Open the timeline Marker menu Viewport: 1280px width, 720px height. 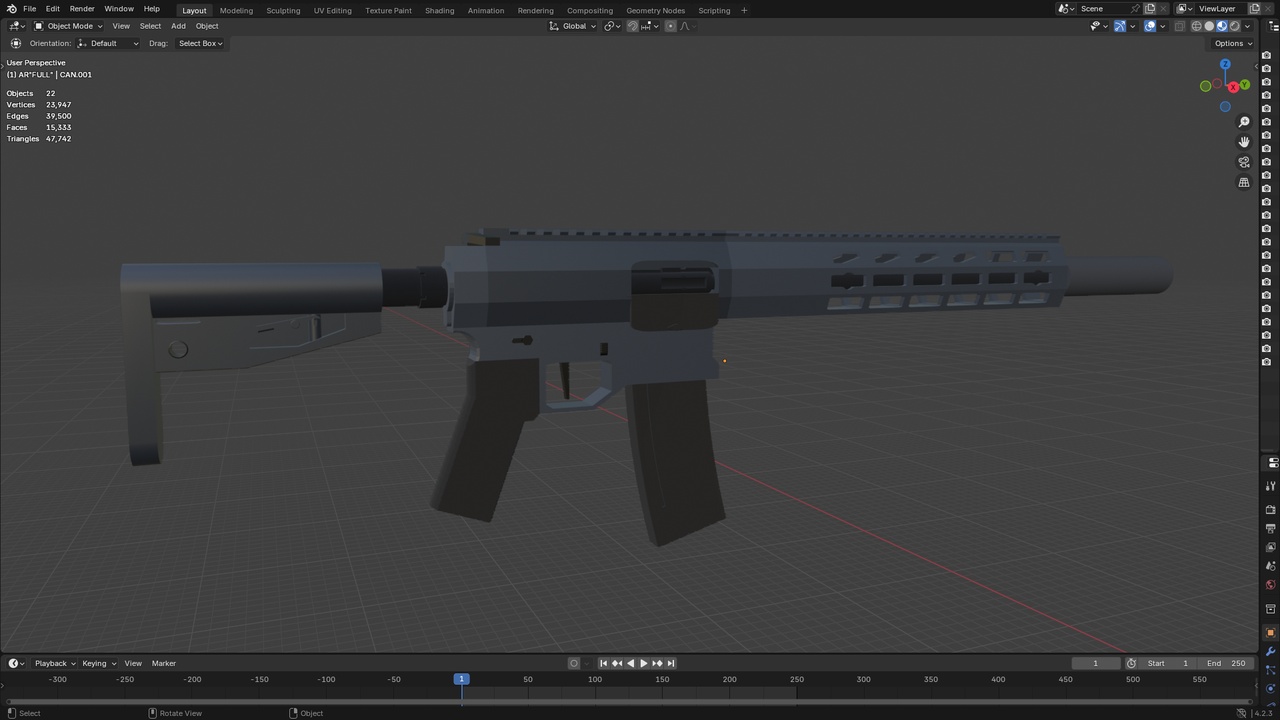[164, 663]
